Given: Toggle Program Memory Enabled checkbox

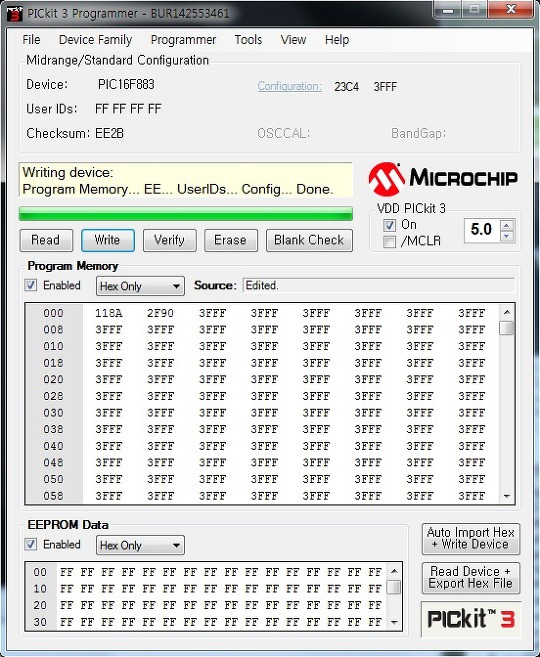Looking at the screenshot, I should (x=30, y=285).
